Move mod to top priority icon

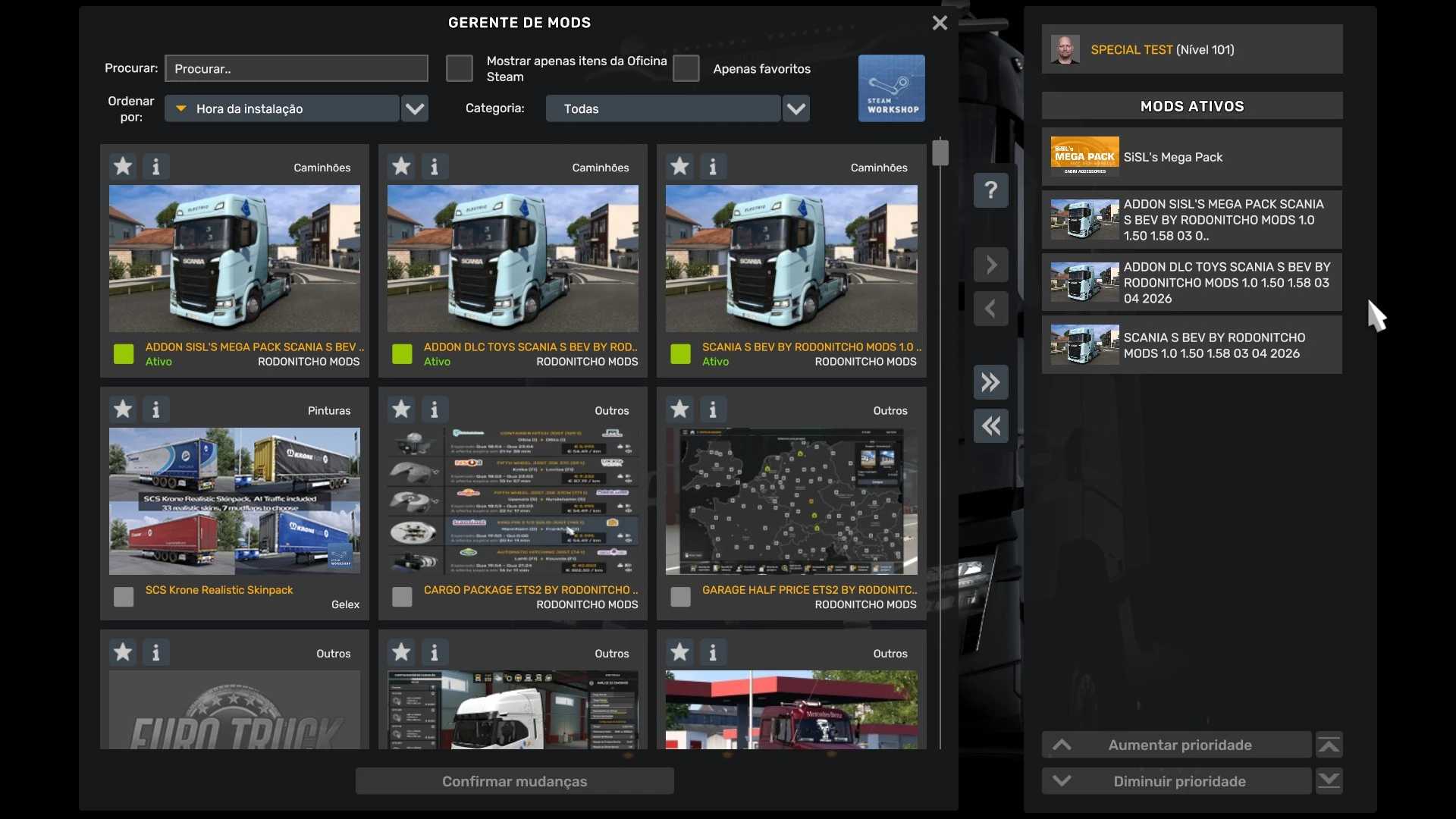pos(1329,745)
